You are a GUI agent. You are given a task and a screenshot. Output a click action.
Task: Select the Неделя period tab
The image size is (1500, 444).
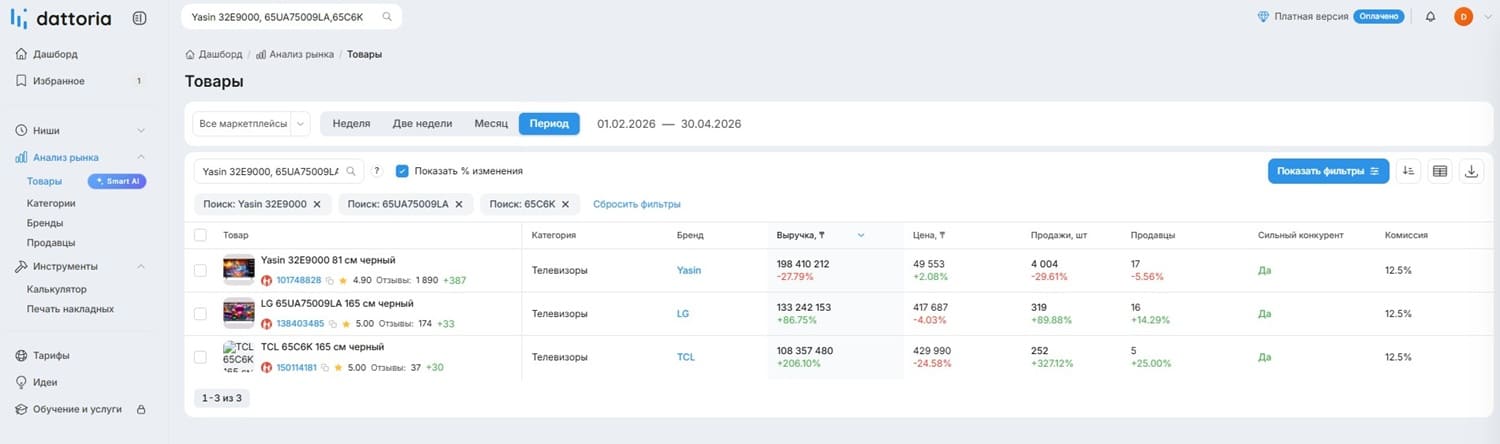click(x=351, y=123)
